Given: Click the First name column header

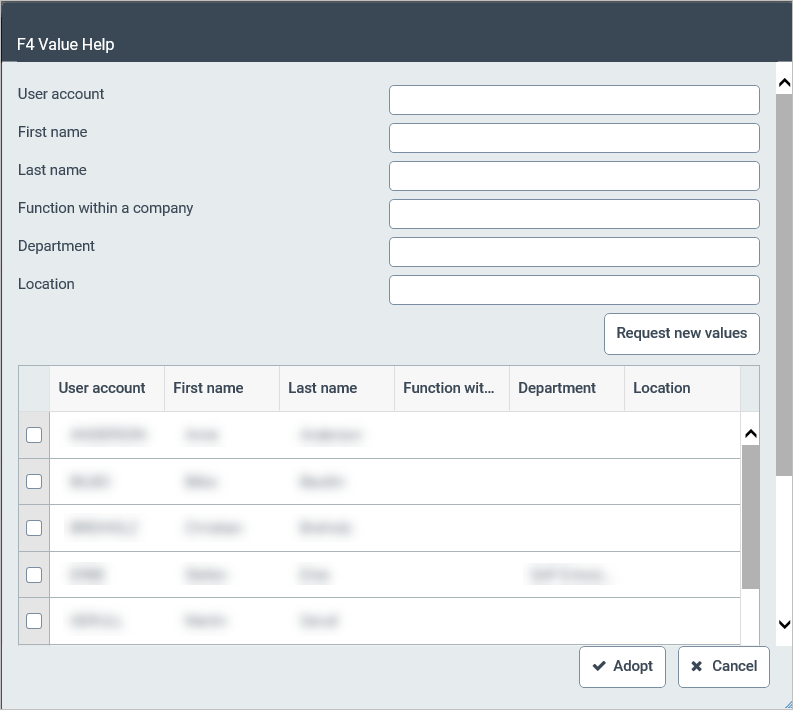Looking at the screenshot, I should click(221, 388).
